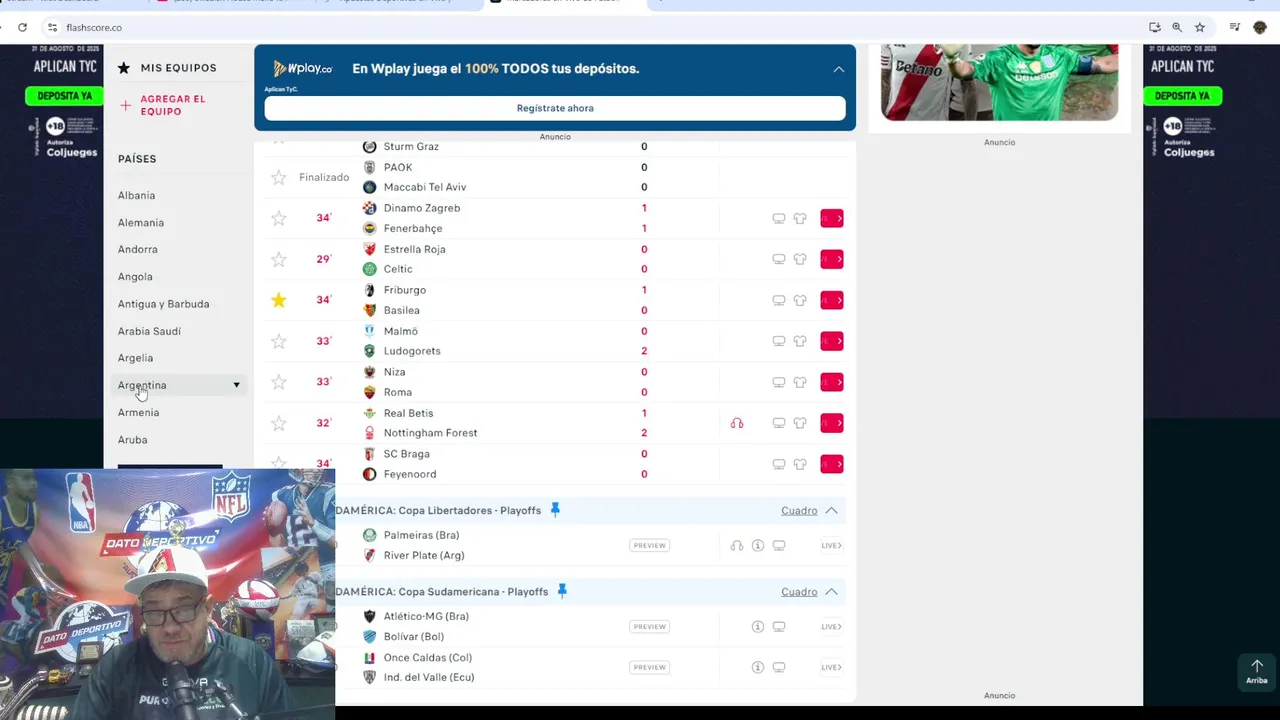Open TV icon for Once Caldas match
1280x720 pixels.
point(779,667)
